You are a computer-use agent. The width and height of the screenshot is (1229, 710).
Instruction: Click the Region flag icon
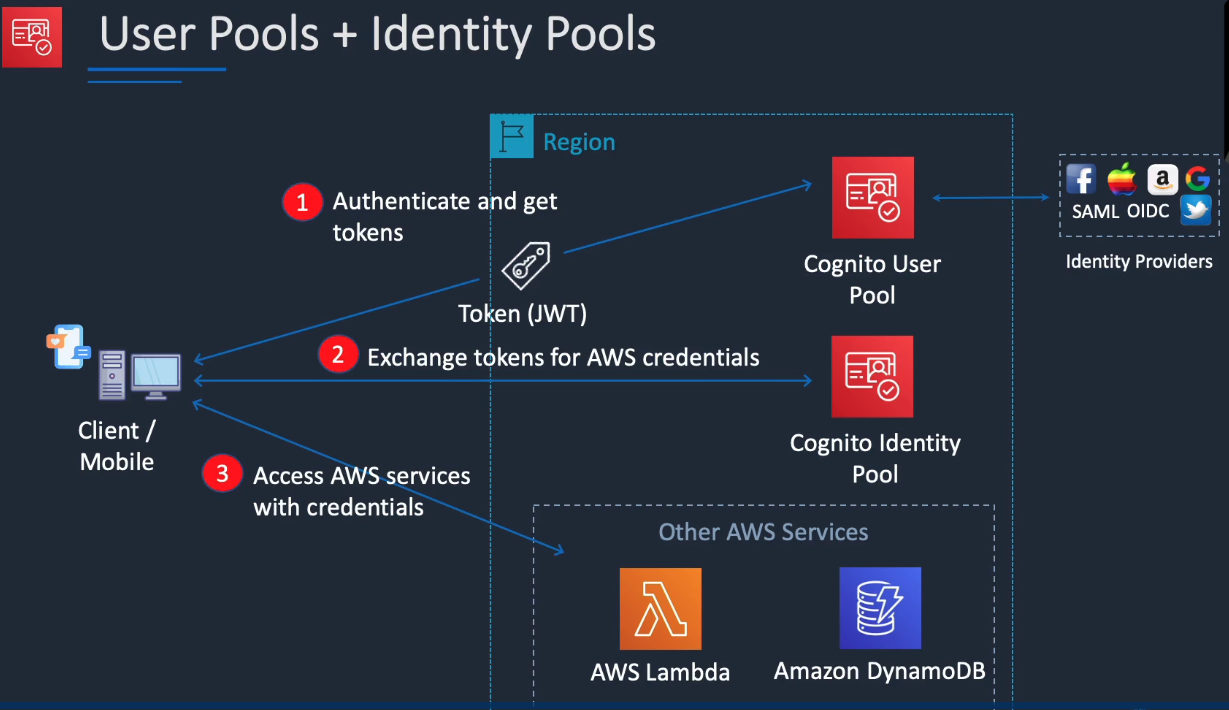coord(512,137)
